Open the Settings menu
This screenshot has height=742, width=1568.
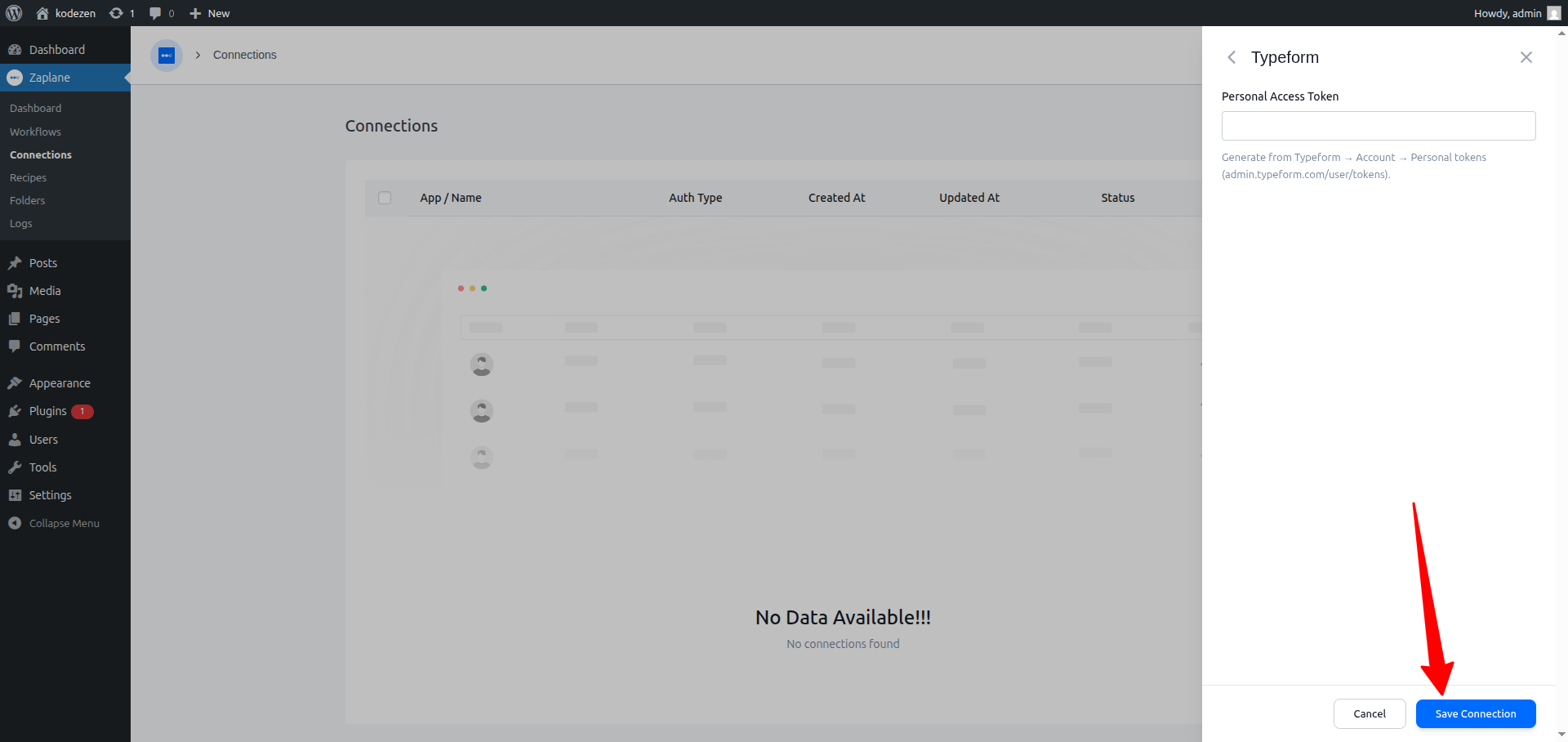point(65,495)
